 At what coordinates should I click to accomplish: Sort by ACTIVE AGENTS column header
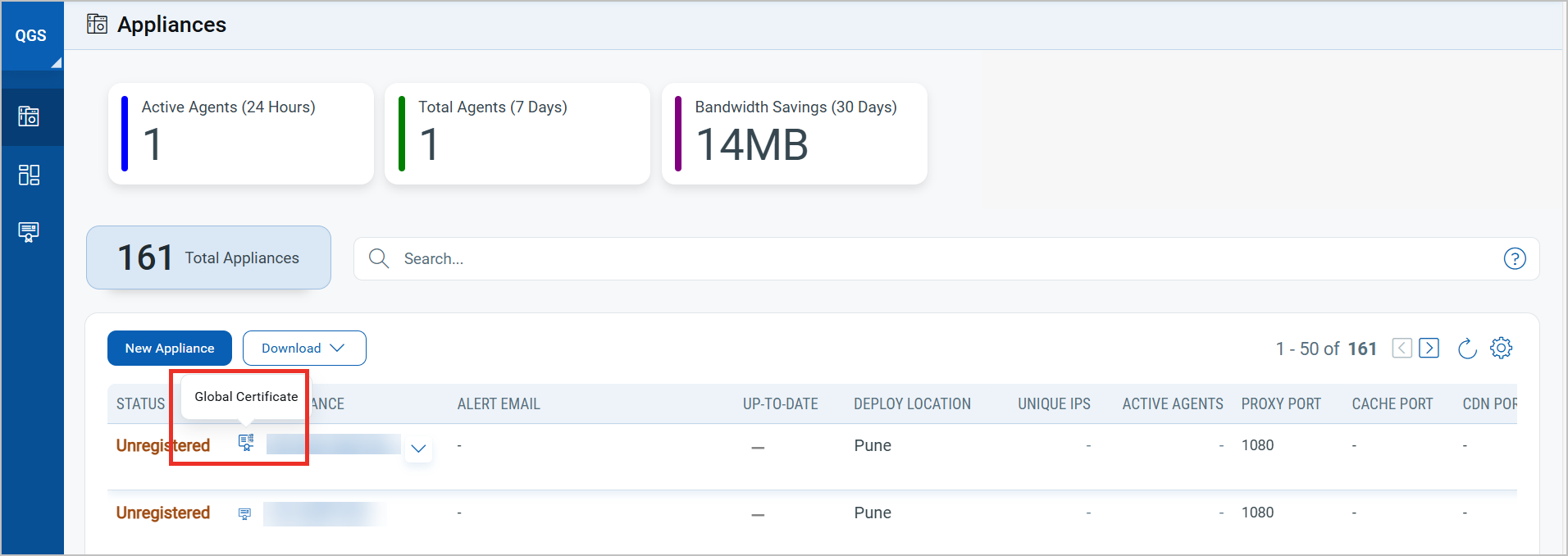click(1172, 404)
